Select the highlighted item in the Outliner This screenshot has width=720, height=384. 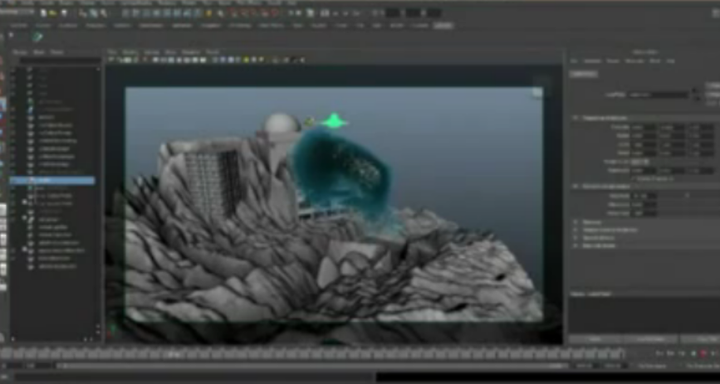[x=52, y=181]
